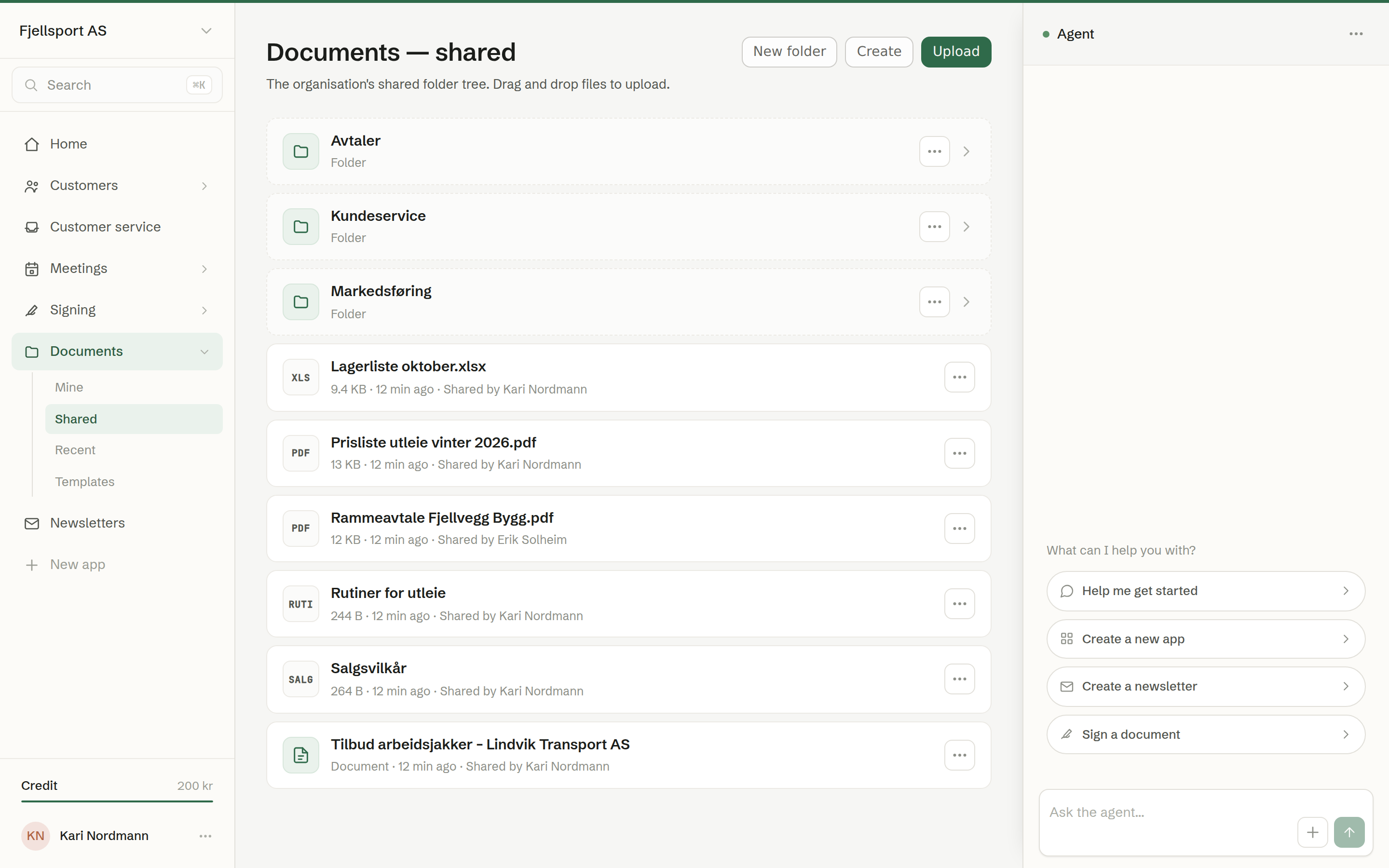
Task: Choose the Create a new app suggestion
Action: [x=1205, y=639]
